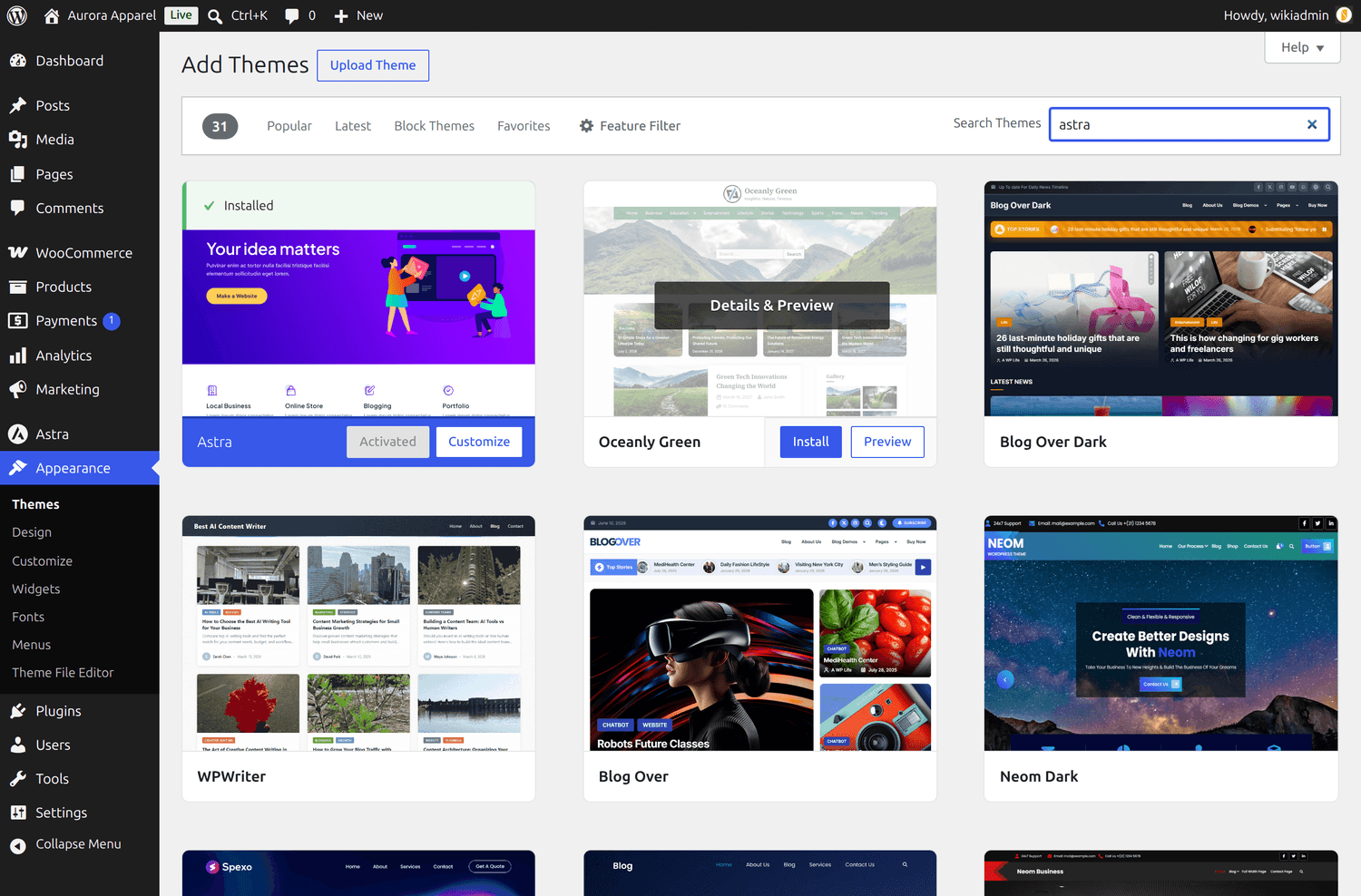Click the Marketing megaphone icon
1361x896 pixels.
[18, 389]
